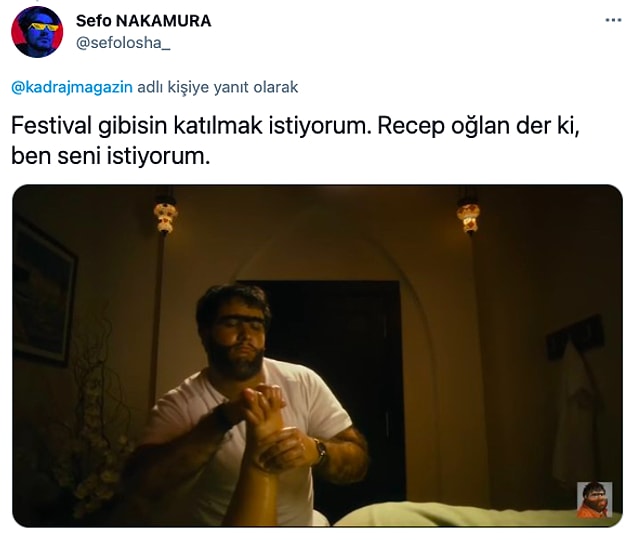
Task: Click the second line "ben seni istiyorum."
Action: click(111, 156)
